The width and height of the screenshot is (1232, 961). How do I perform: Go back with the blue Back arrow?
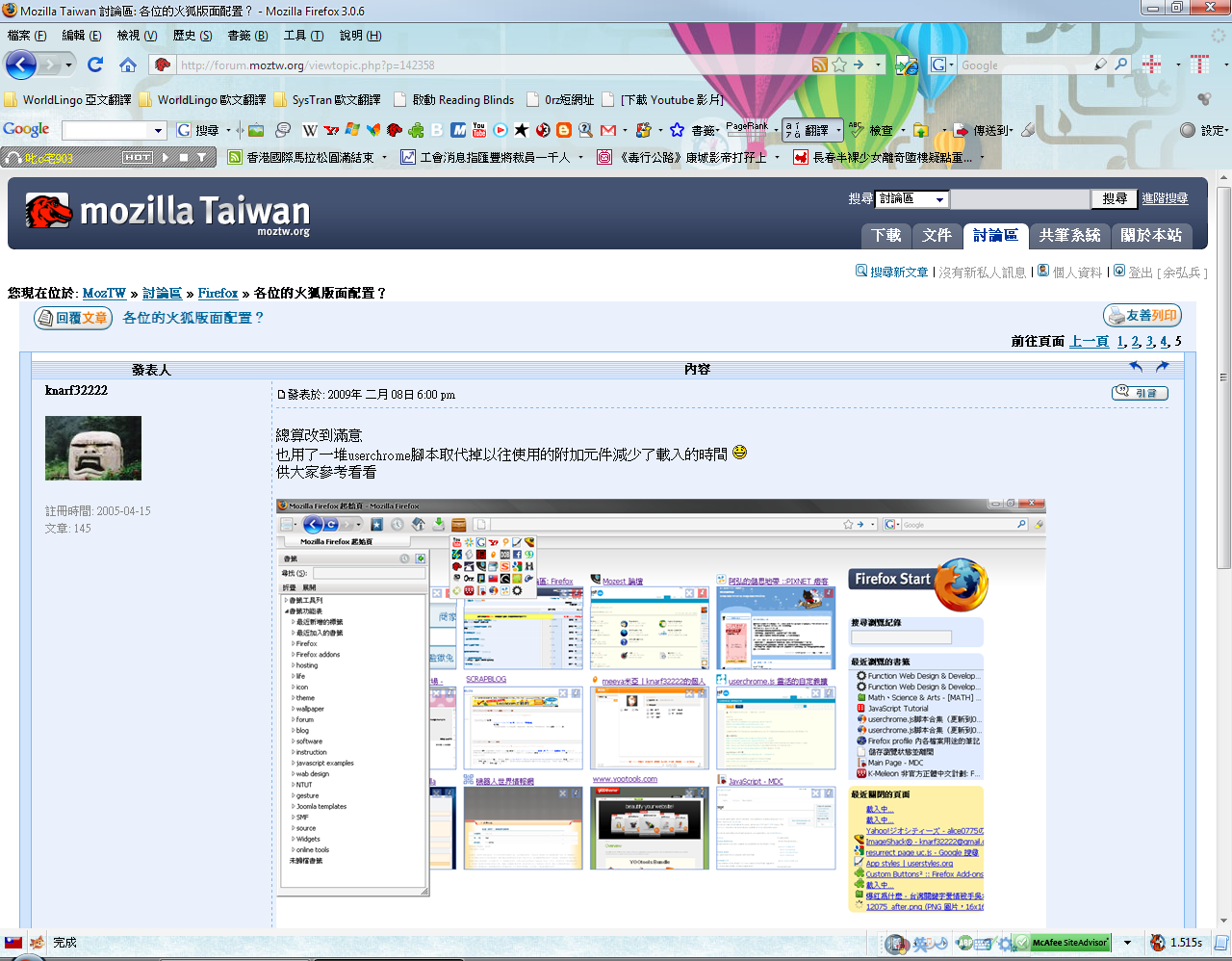click(x=21, y=65)
